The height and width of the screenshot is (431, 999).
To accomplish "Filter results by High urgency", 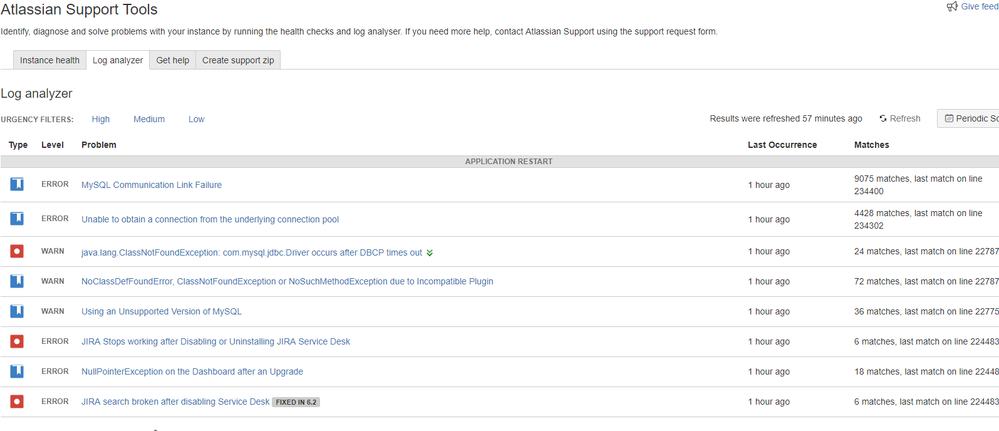I will point(101,119).
